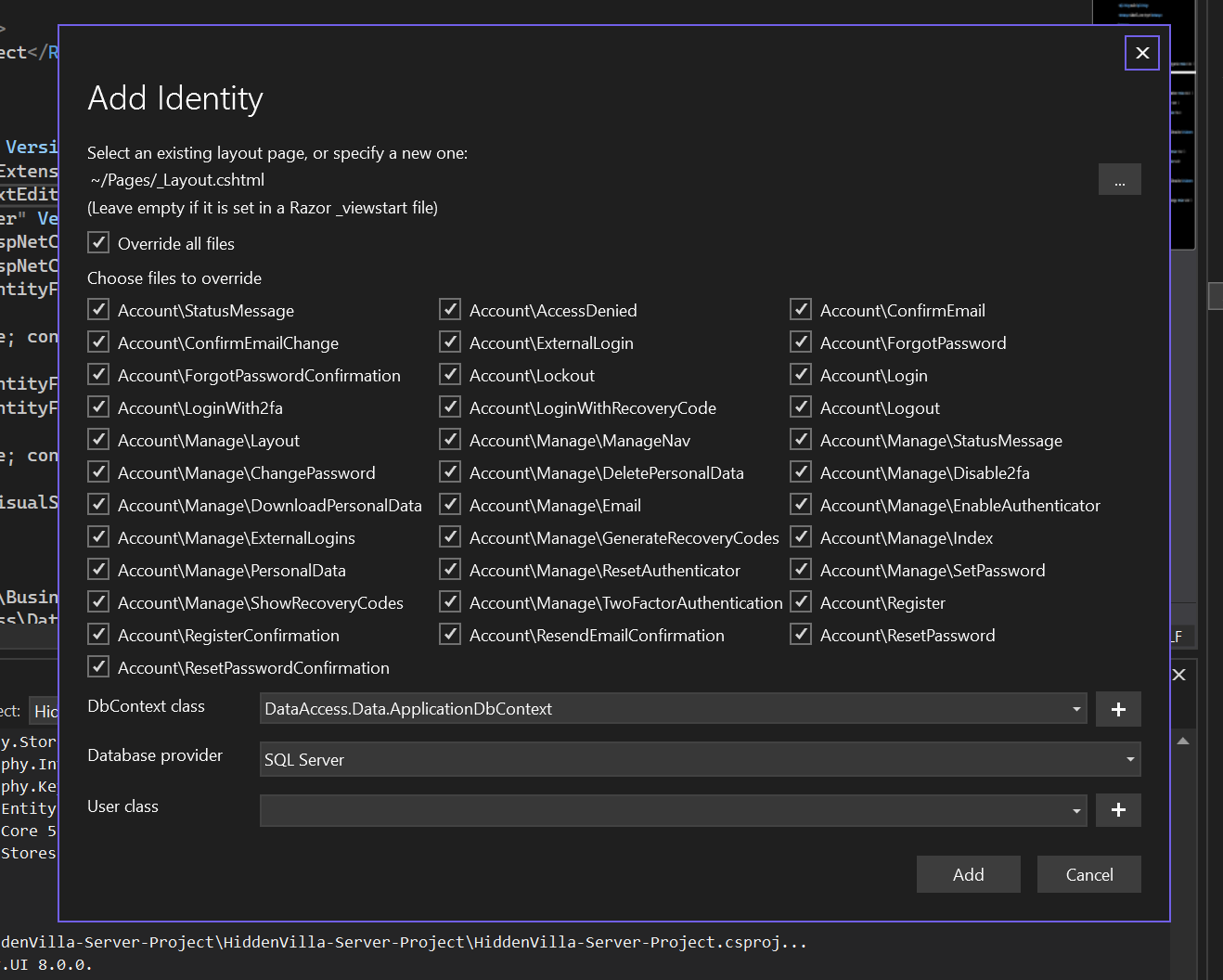1223x980 pixels.
Task: Toggle Account\Manage\Index checkbox
Action: tap(801, 537)
